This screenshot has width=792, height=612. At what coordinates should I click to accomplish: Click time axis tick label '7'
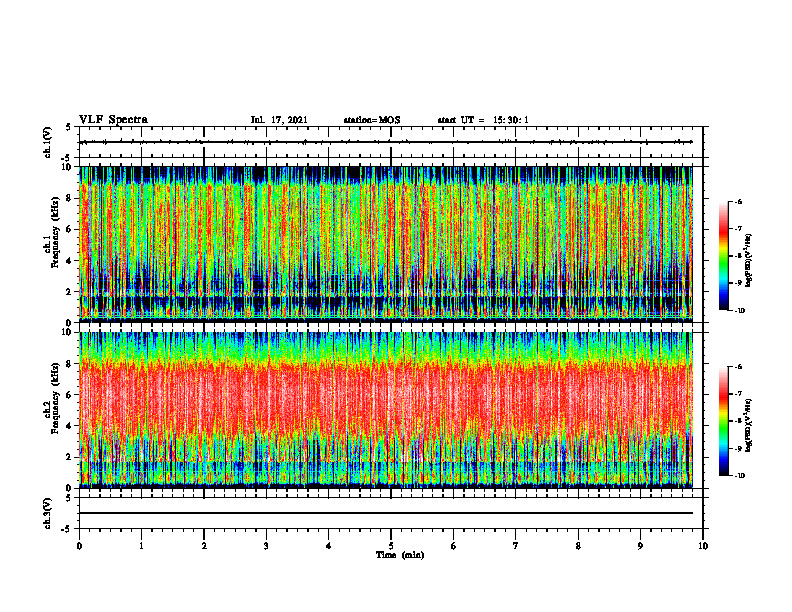coord(516,546)
